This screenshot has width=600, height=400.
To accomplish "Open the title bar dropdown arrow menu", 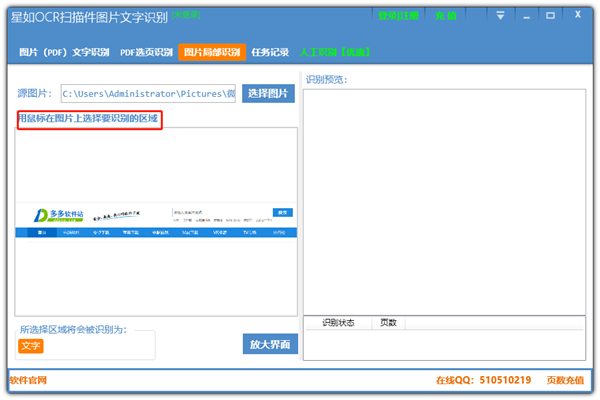I will (x=500, y=16).
